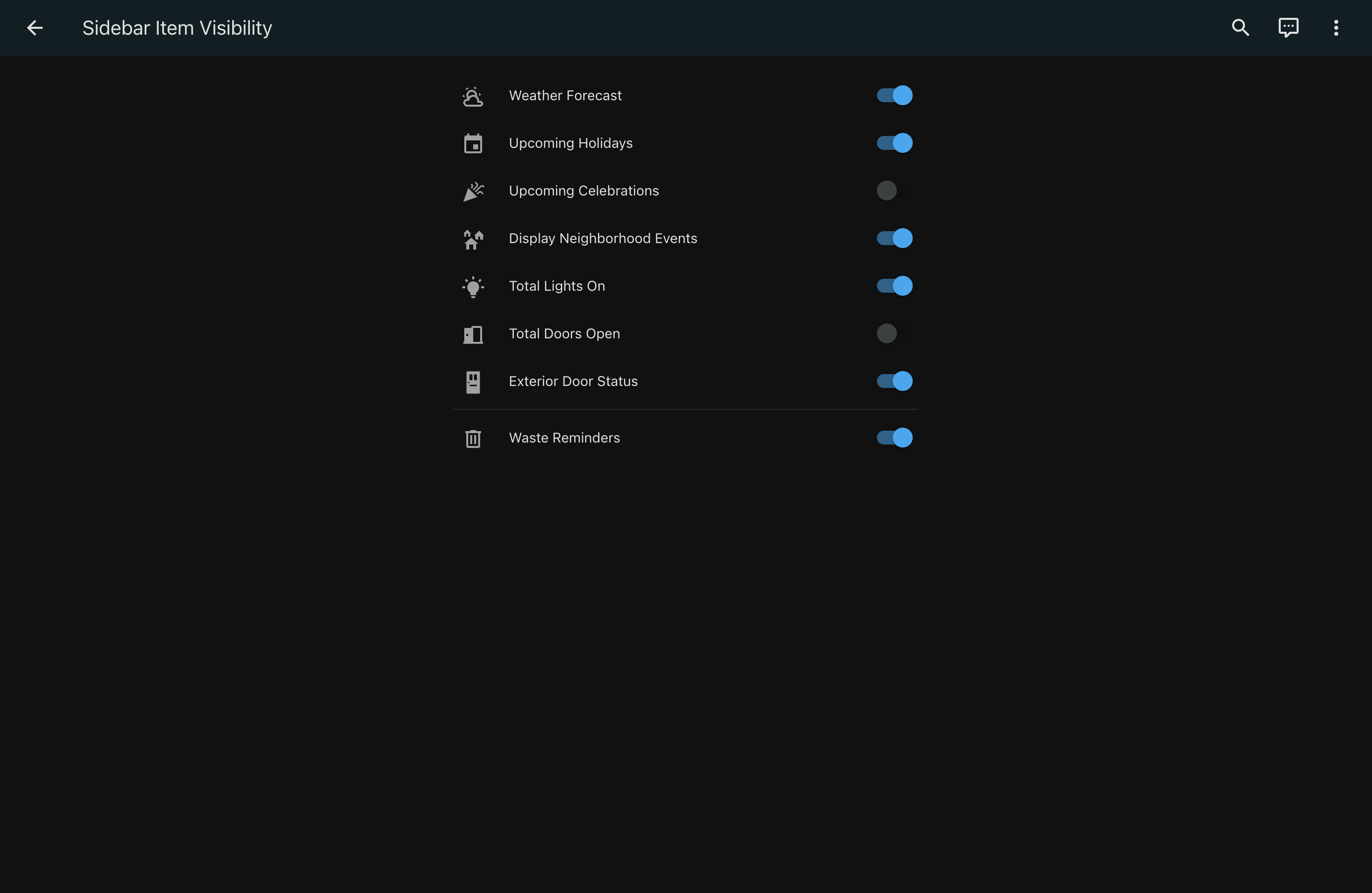Open the search icon in header
This screenshot has width=1372, height=893.
1240,28
